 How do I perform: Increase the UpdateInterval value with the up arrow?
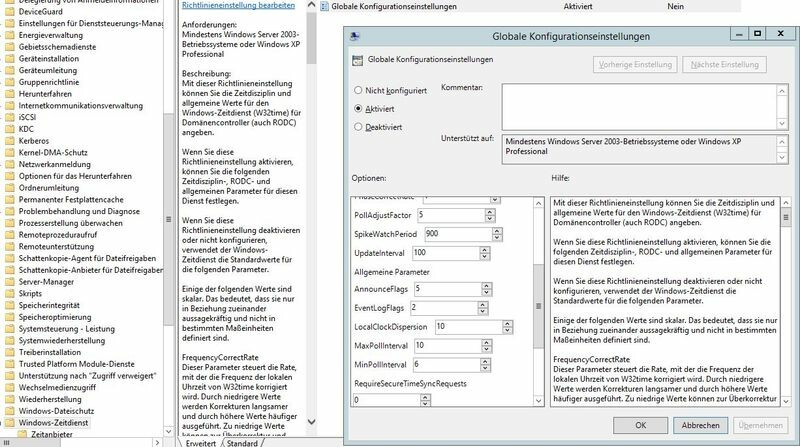click(485, 250)
